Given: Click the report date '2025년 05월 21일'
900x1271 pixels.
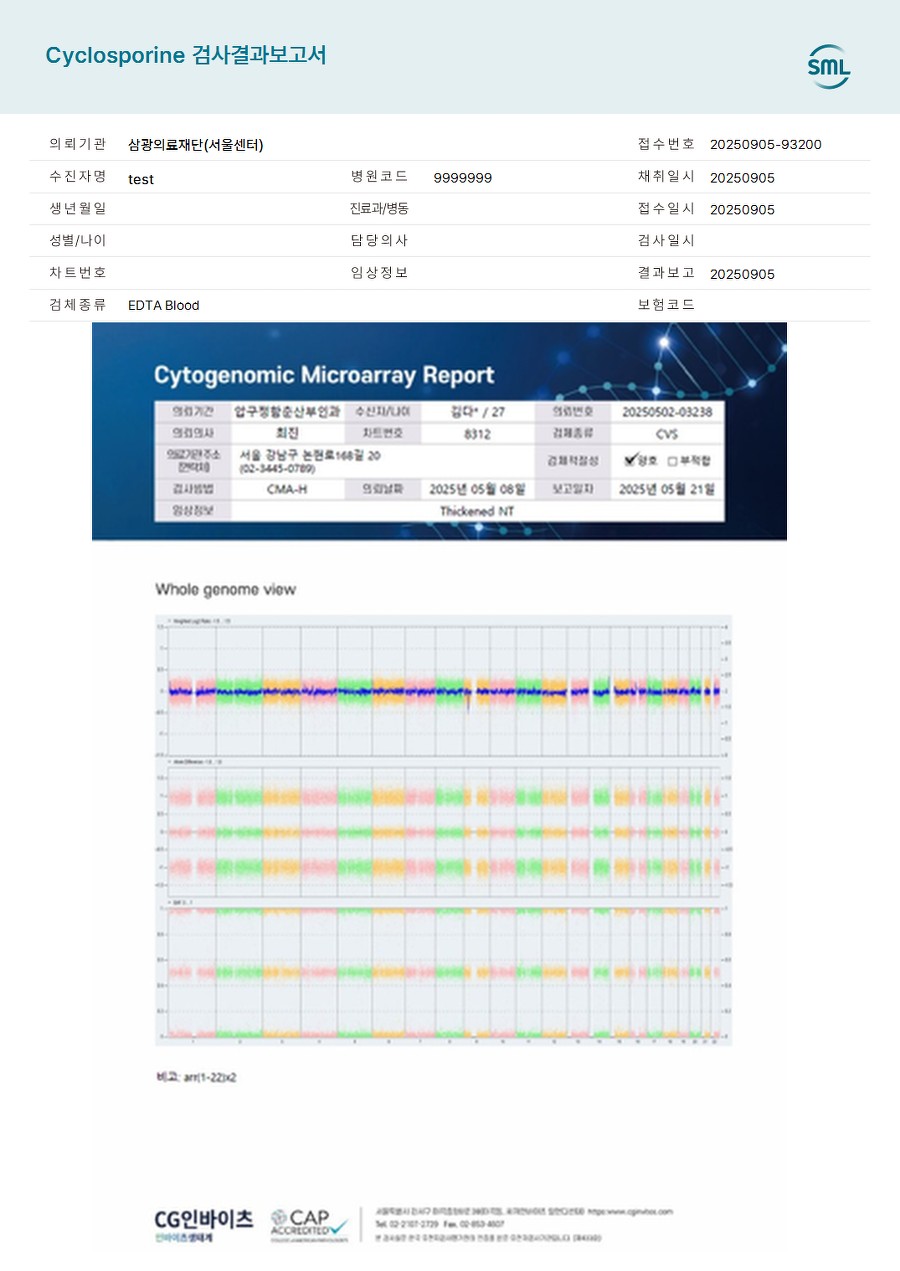Looking at the screenshot, I should [x=667, y=490].
